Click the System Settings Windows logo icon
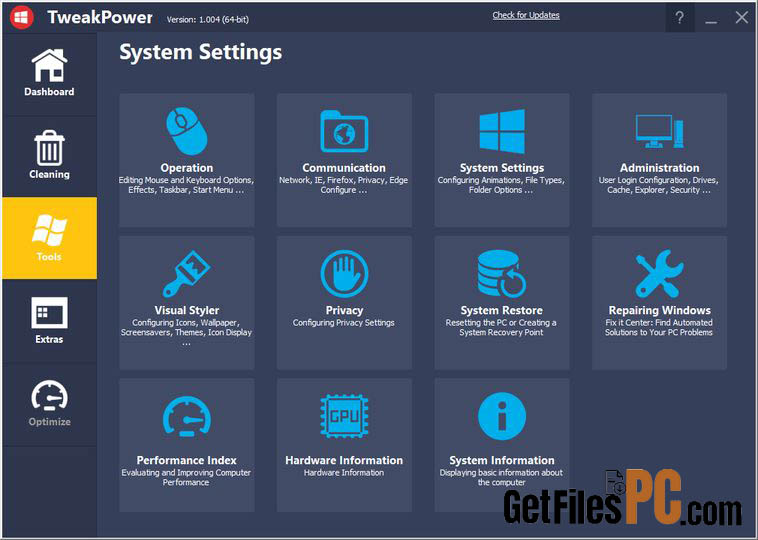This screenshot has width=758, height=540. point(502,131)
